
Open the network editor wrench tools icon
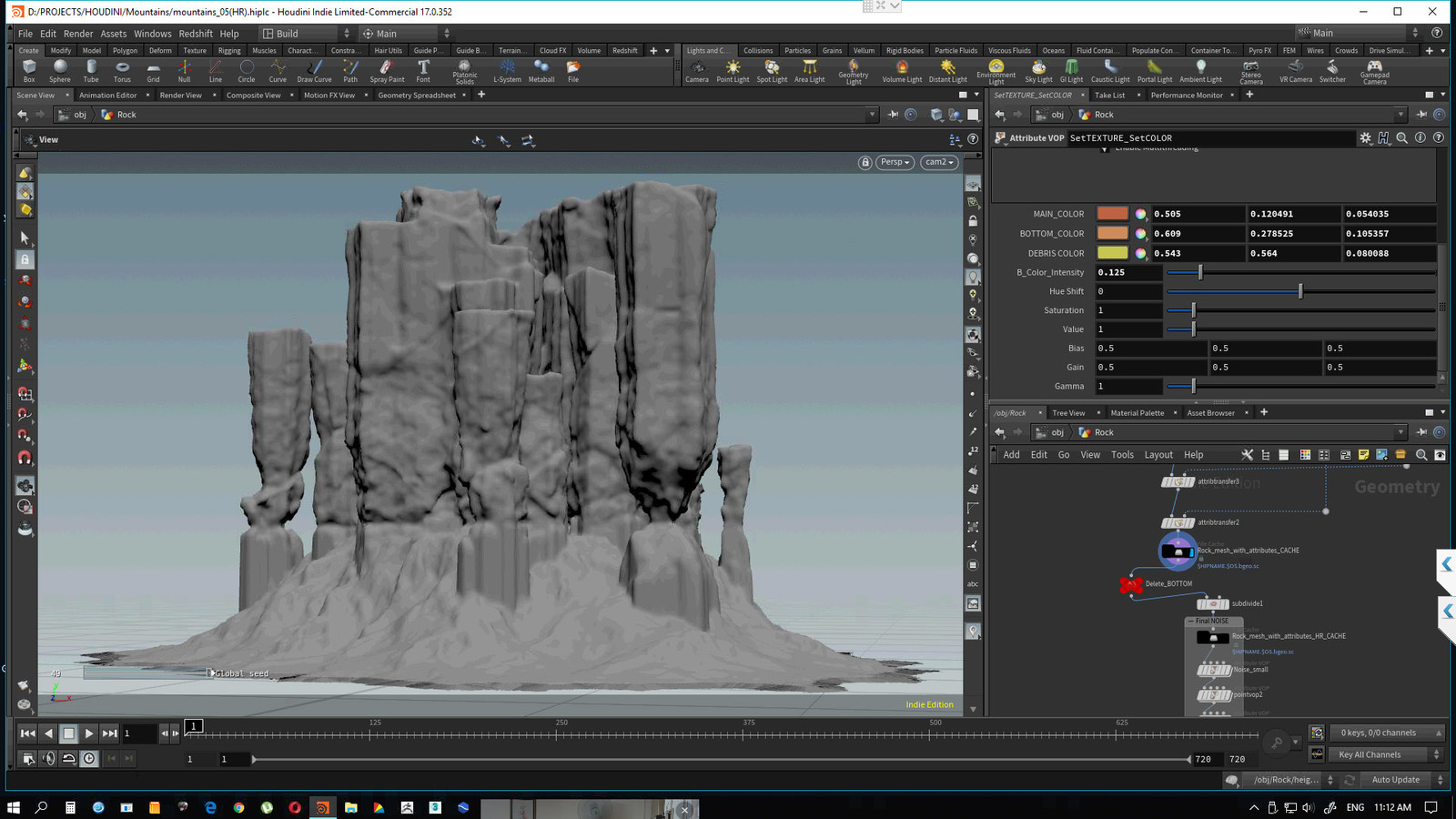pos(1248,454)
